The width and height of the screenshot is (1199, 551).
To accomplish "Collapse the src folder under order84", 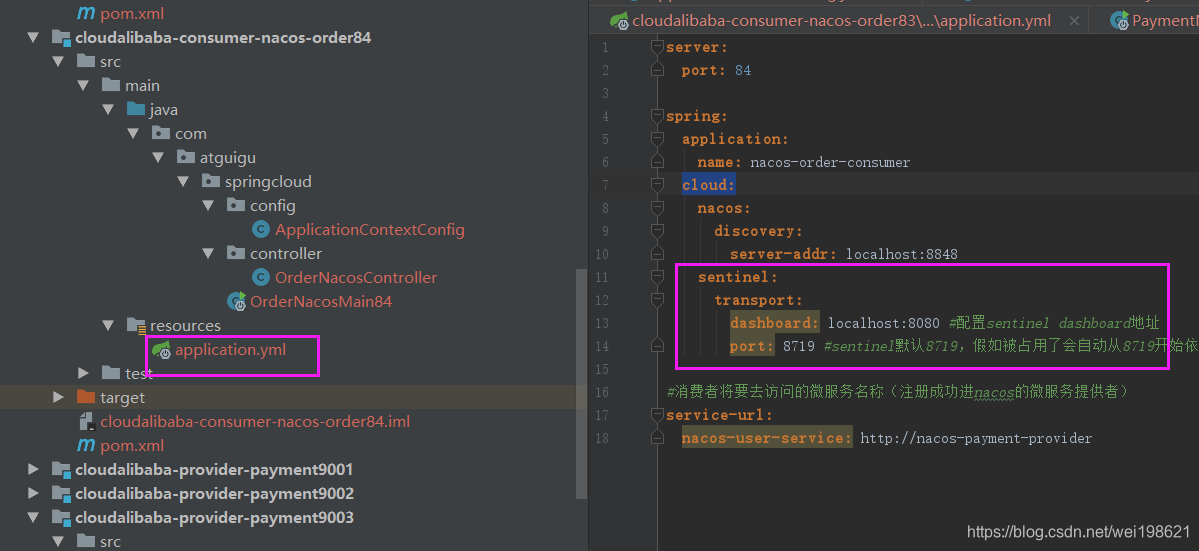I will point(58,62).
